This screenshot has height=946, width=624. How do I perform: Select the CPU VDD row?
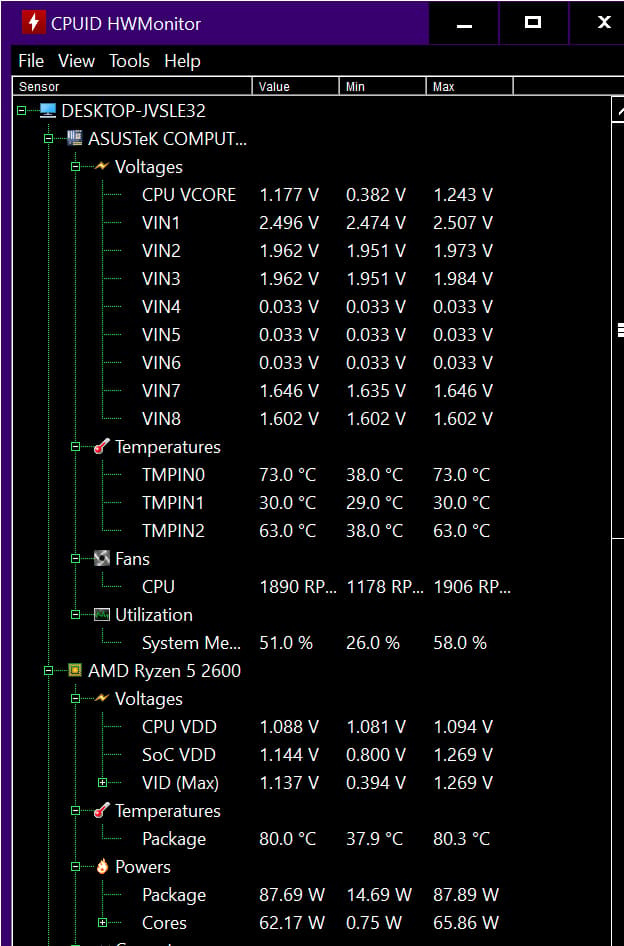click(x=317, y=727)
